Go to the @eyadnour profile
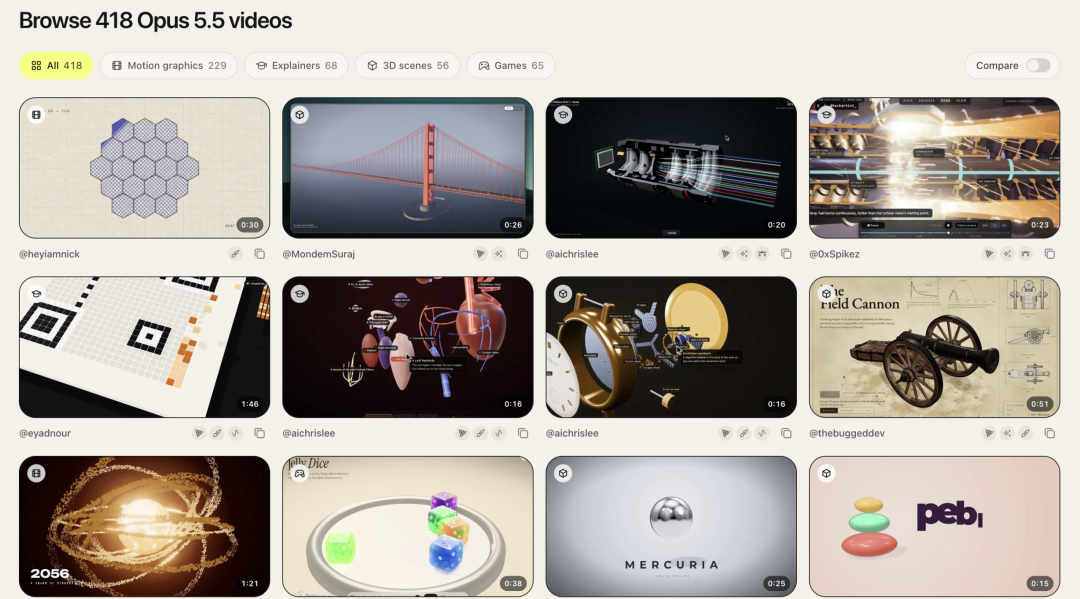This screenshot has height=599, width=1080. (45, 433)
